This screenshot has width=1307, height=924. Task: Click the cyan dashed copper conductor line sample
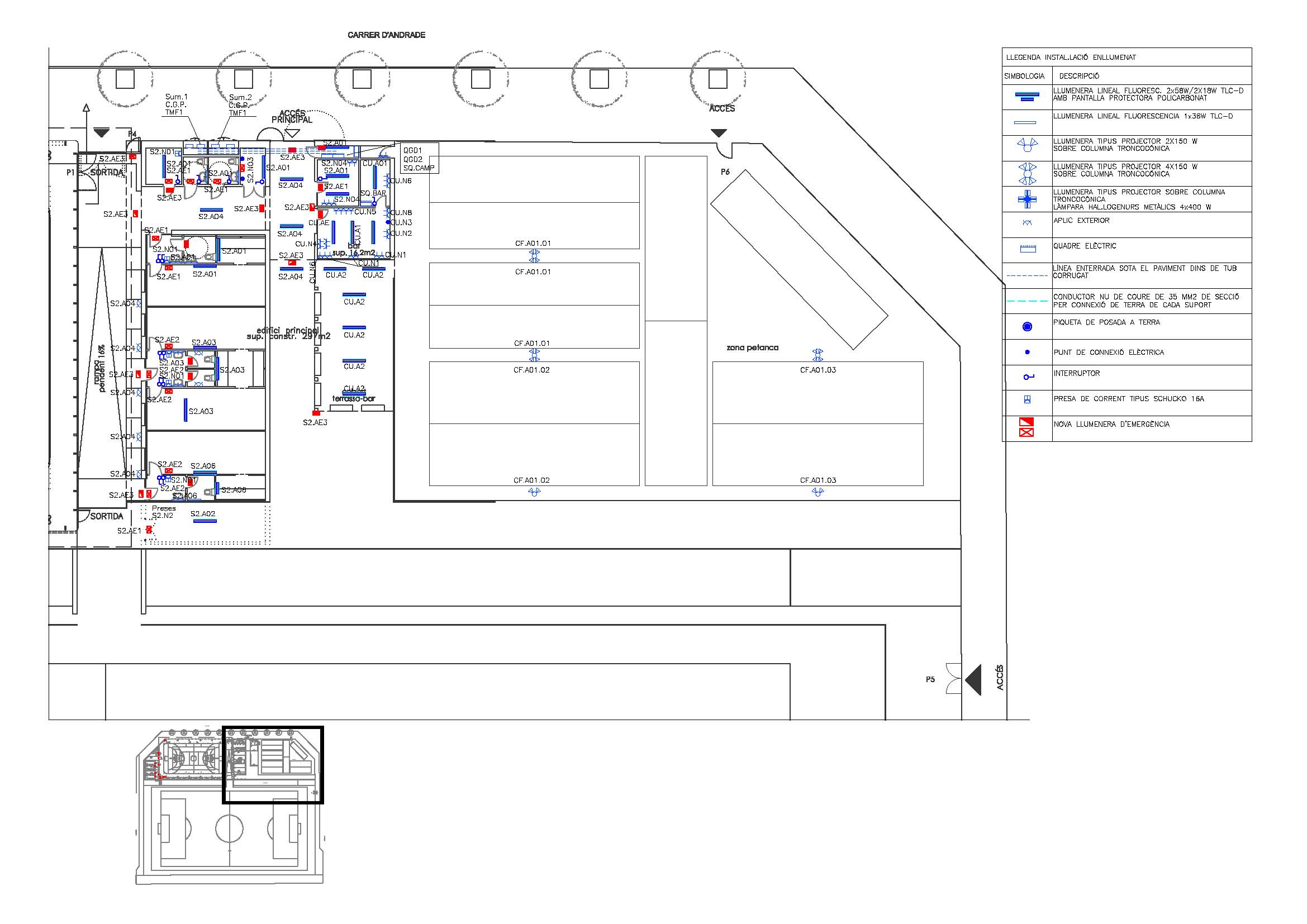(x=1027, y=301)
